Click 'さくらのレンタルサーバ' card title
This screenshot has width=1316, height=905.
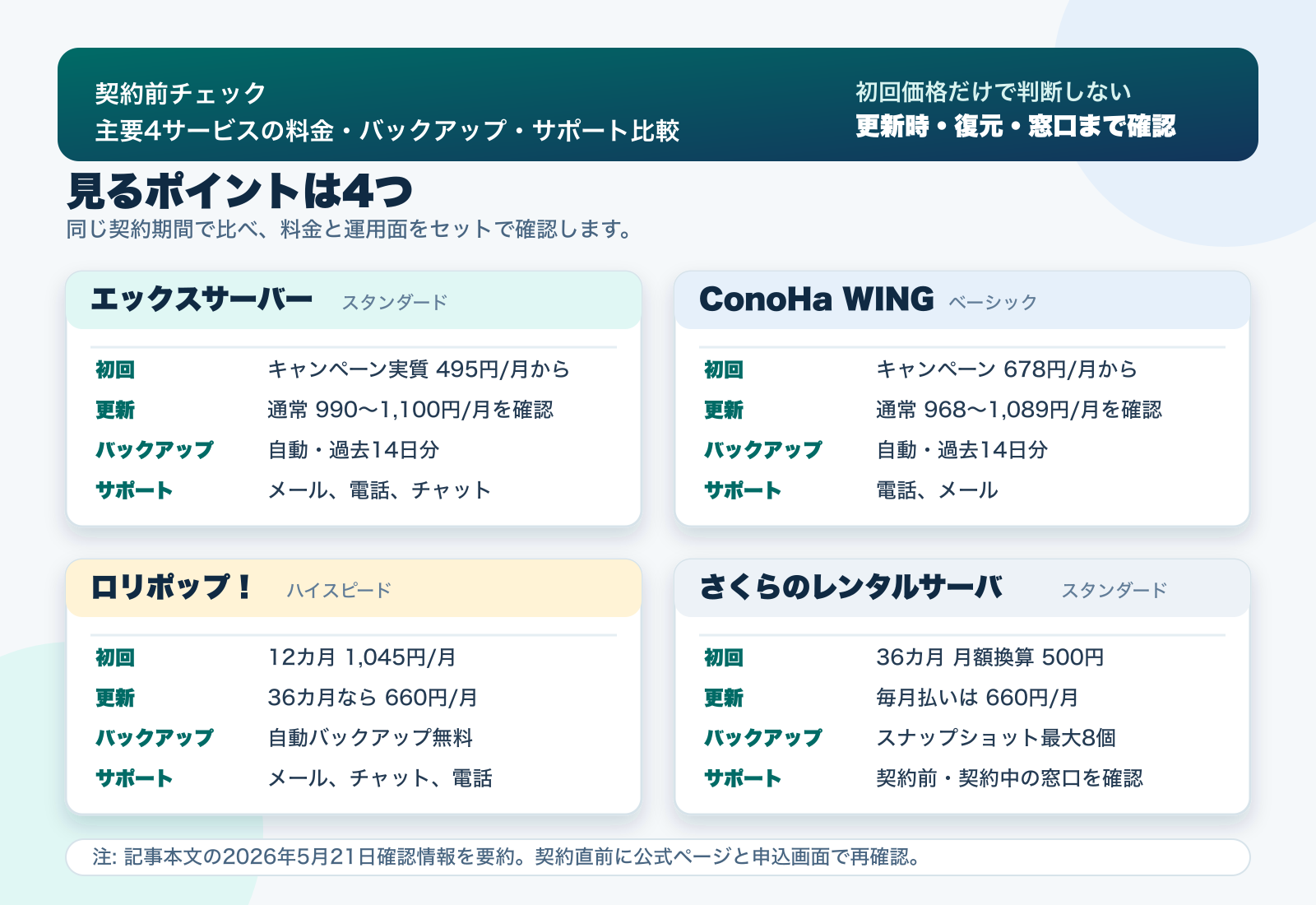click(850, 587)
